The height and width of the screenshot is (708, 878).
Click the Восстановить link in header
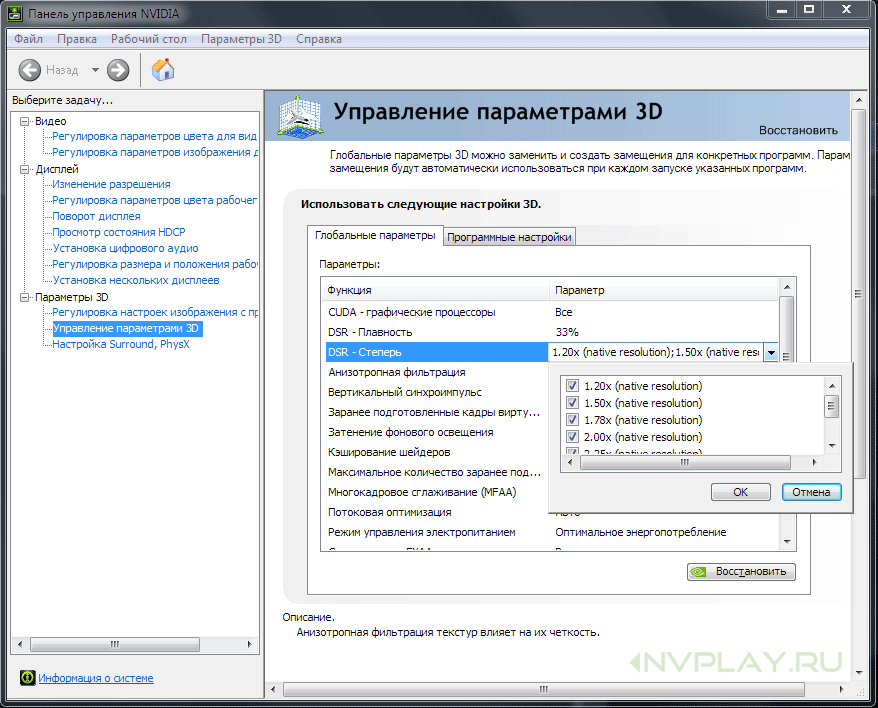tap(798, 130)
